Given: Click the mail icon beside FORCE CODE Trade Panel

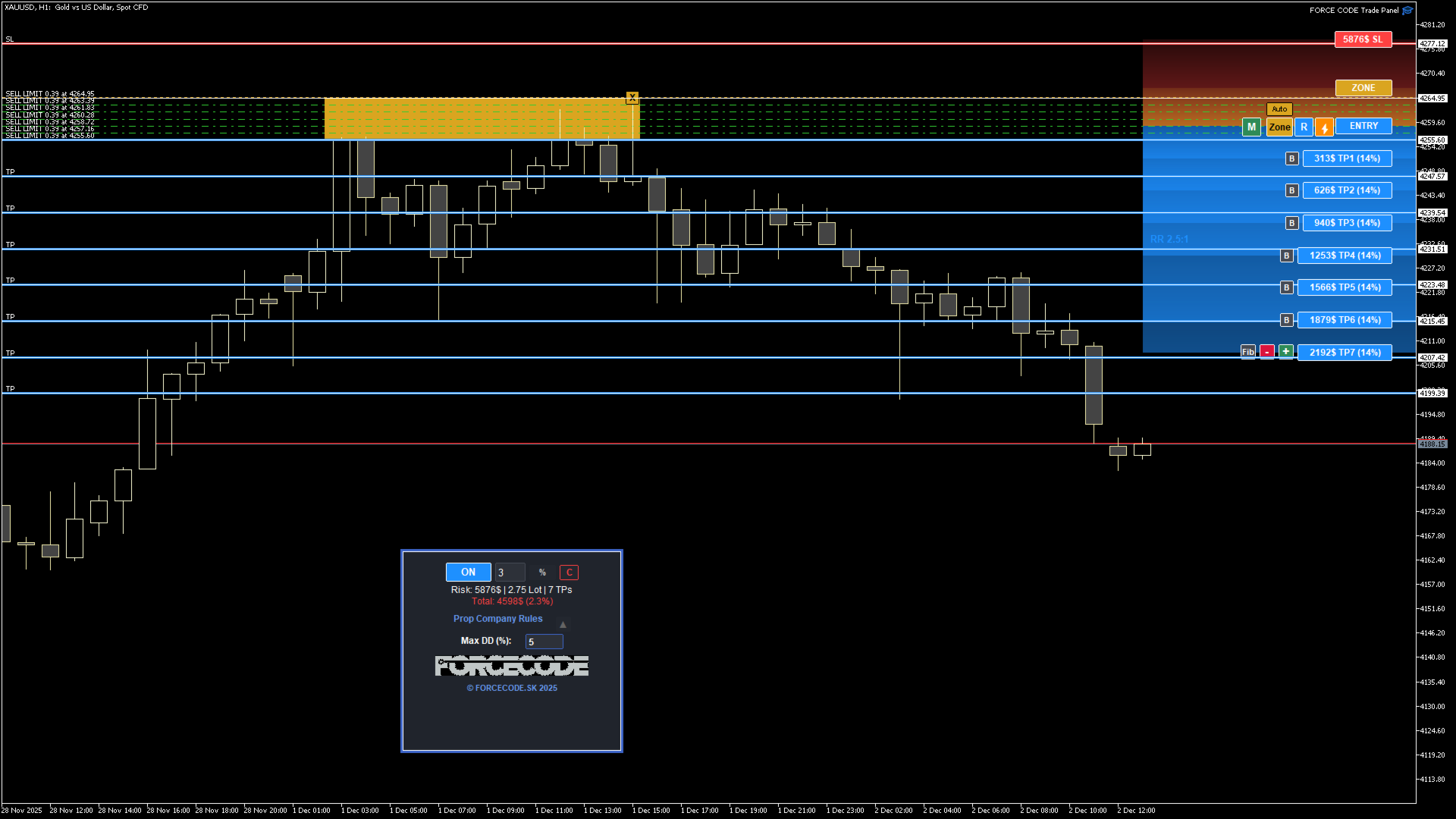Looking at the screenshot, I should pos(1408,10).
